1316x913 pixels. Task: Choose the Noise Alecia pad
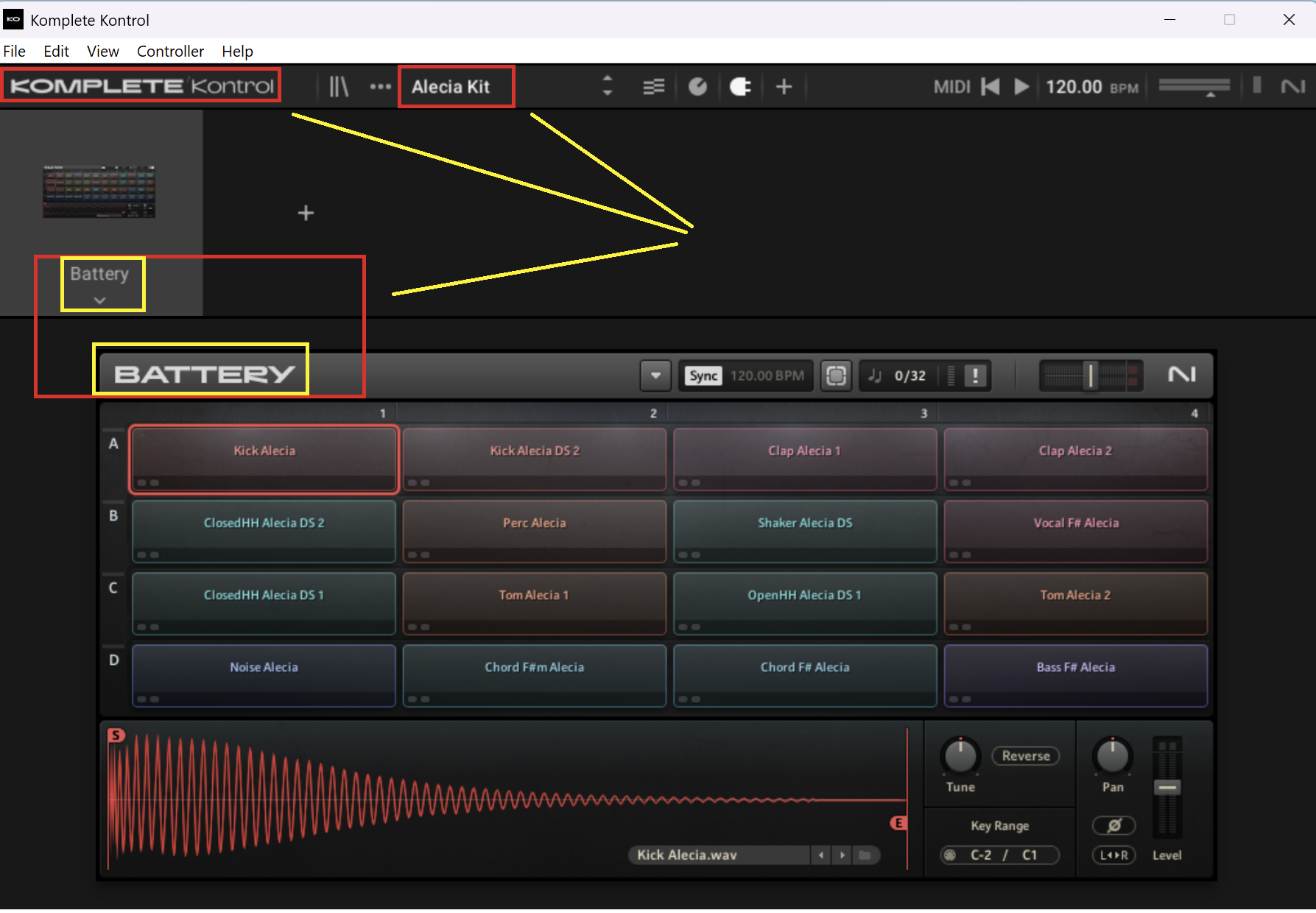tap(264, 675)
